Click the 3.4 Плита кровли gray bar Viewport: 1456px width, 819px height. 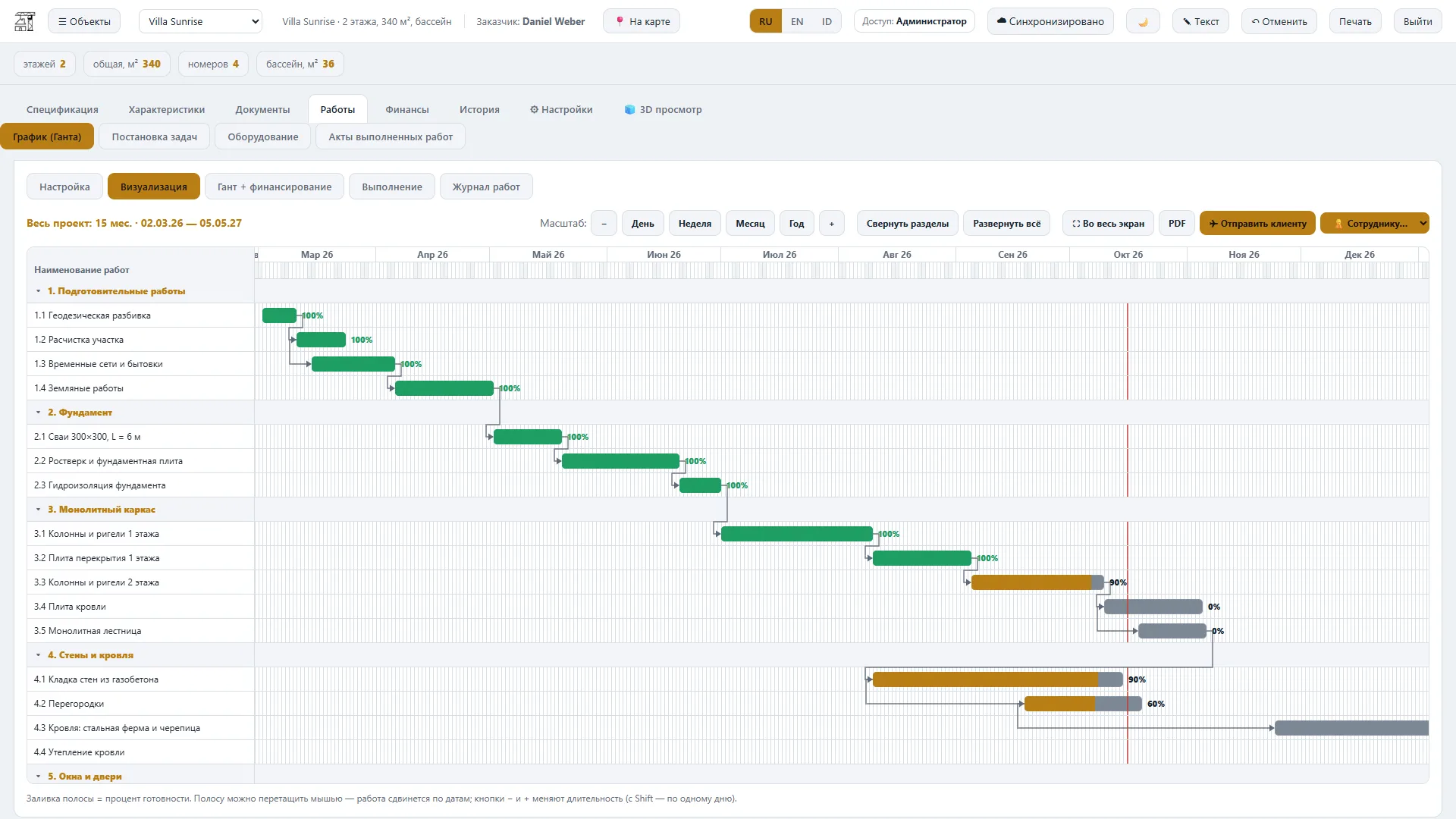[x=1153, y=607]
